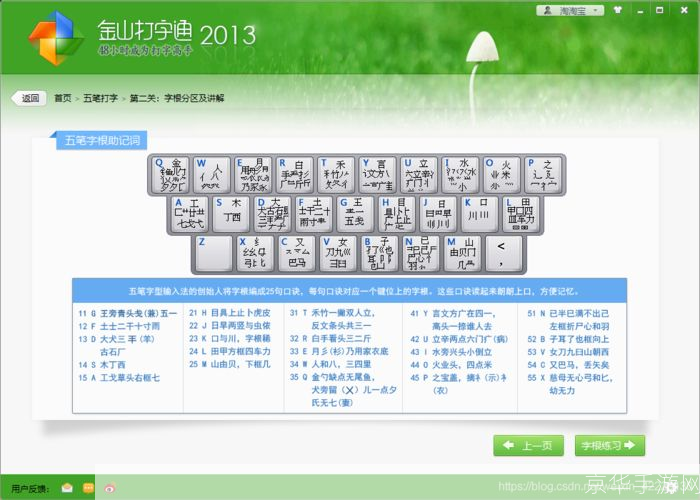Click mnemonic line 24 L 田甲方框四车力
The width and height of the screenshot is (700, 500).
click(x=230, y=351)
